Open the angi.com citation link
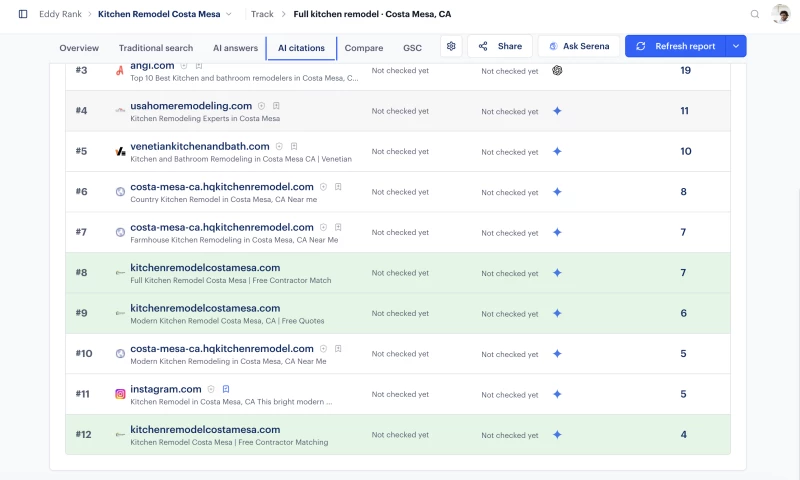The height and width of the screenshot is (480, 800). click(152, 66)
